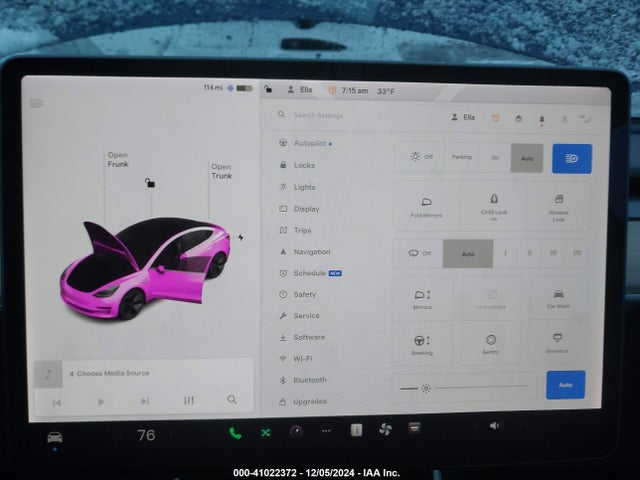The image size is (640, 480).
Task: Tap the charge port lightning icon
Action: 241,237
